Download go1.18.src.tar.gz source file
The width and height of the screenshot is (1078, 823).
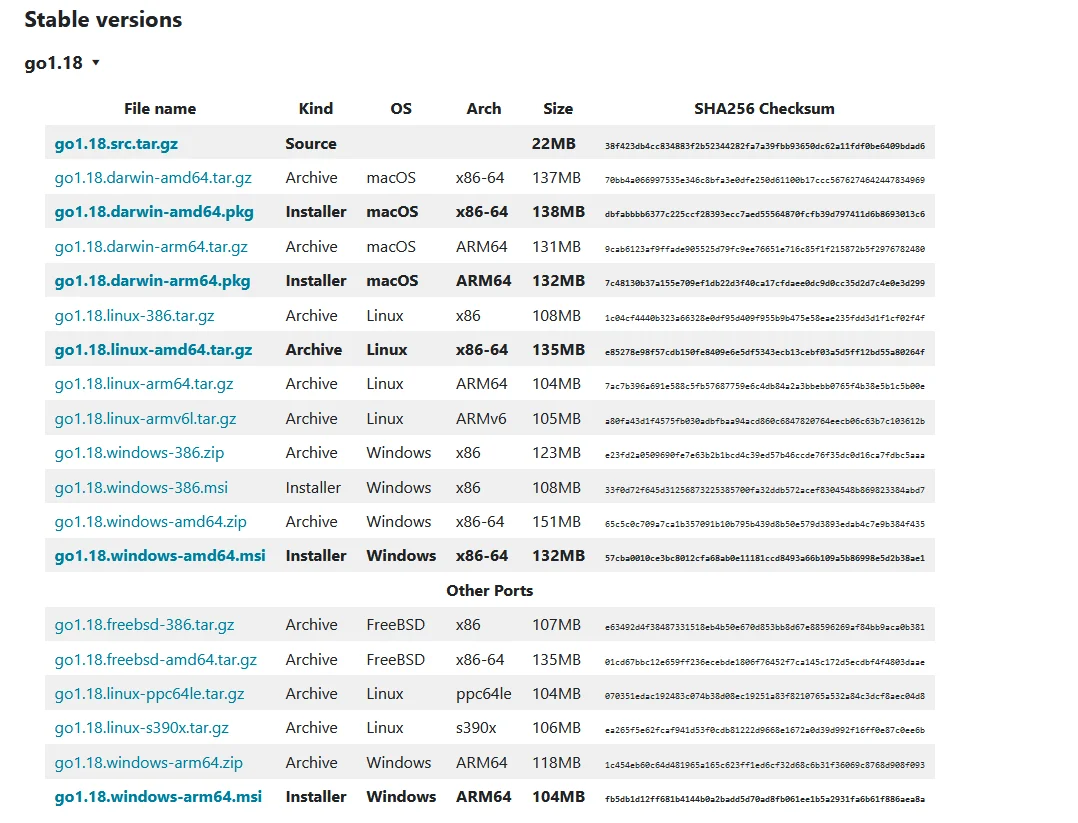[x=116, y=144]
